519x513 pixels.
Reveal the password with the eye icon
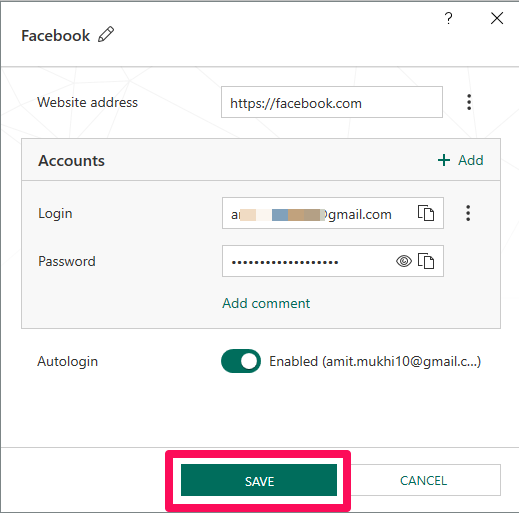tap(404, 261)
